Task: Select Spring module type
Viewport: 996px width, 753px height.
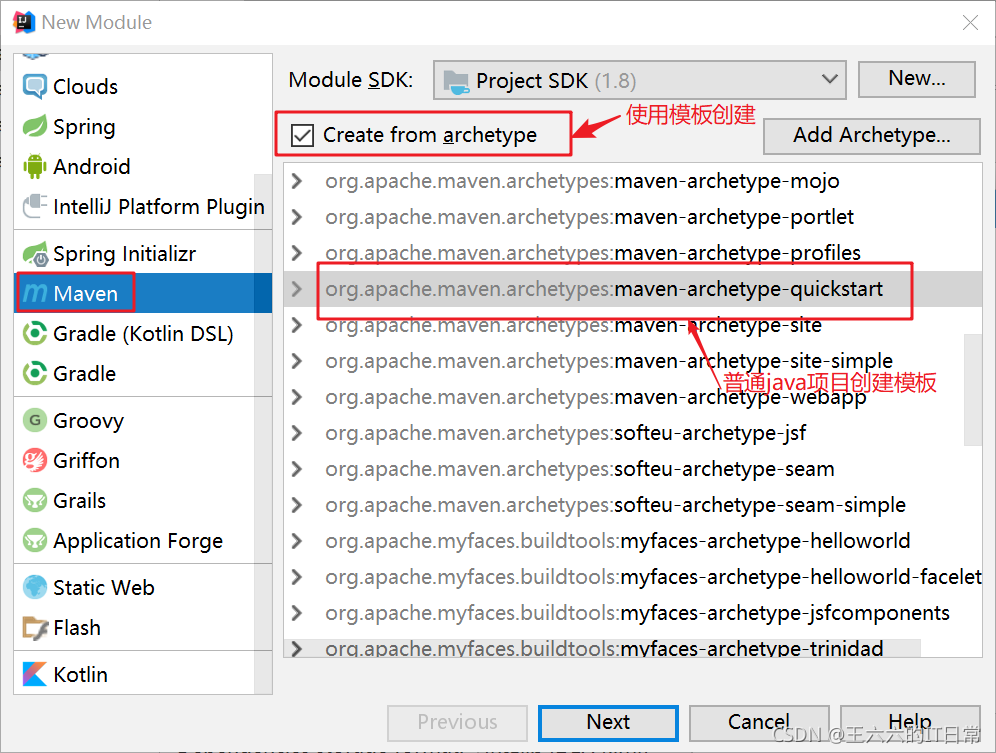Action: (x=142, y=126)
